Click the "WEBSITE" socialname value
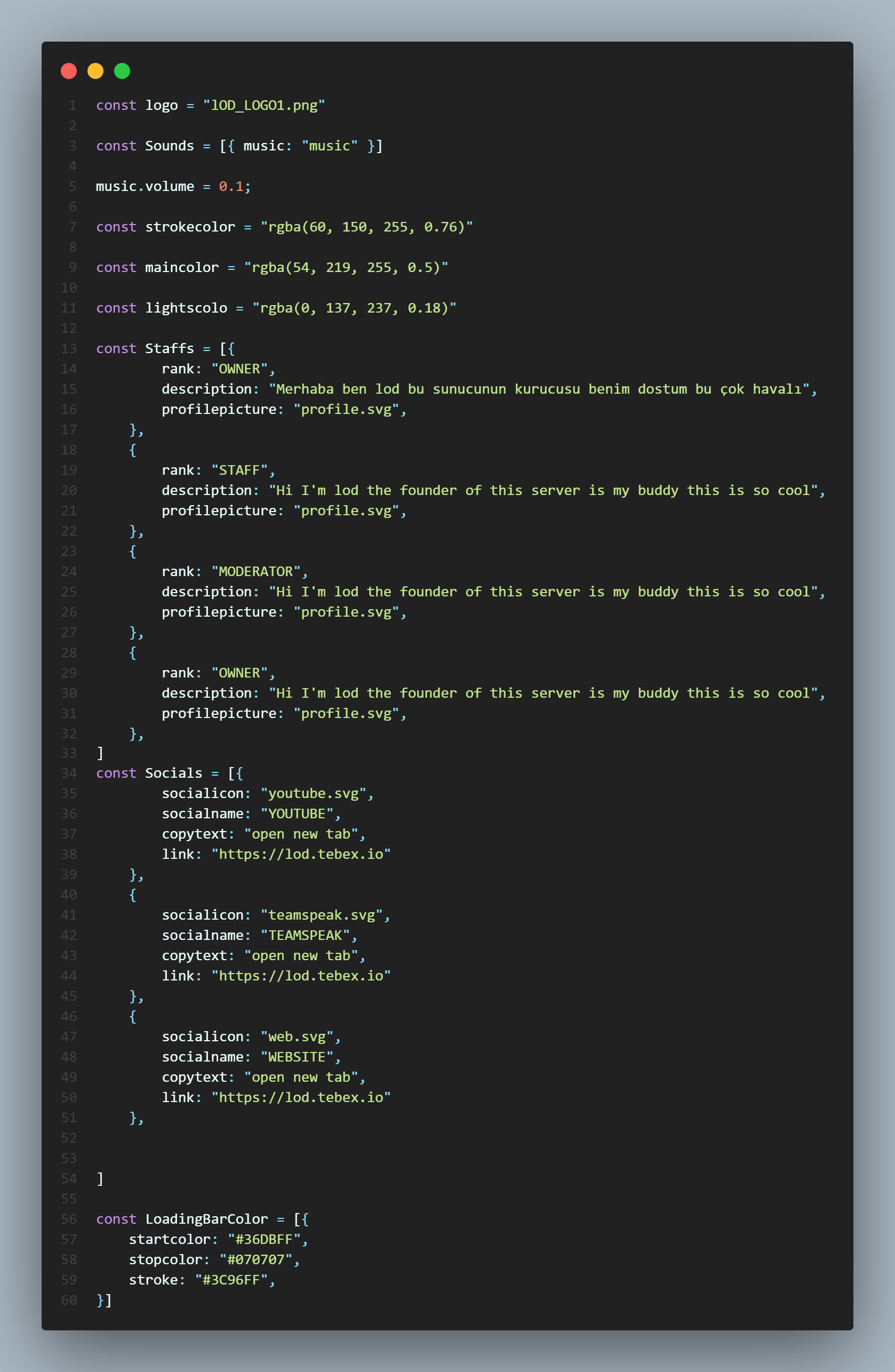Screen dimensions: 895x1372 click(x=297, y=1057)
